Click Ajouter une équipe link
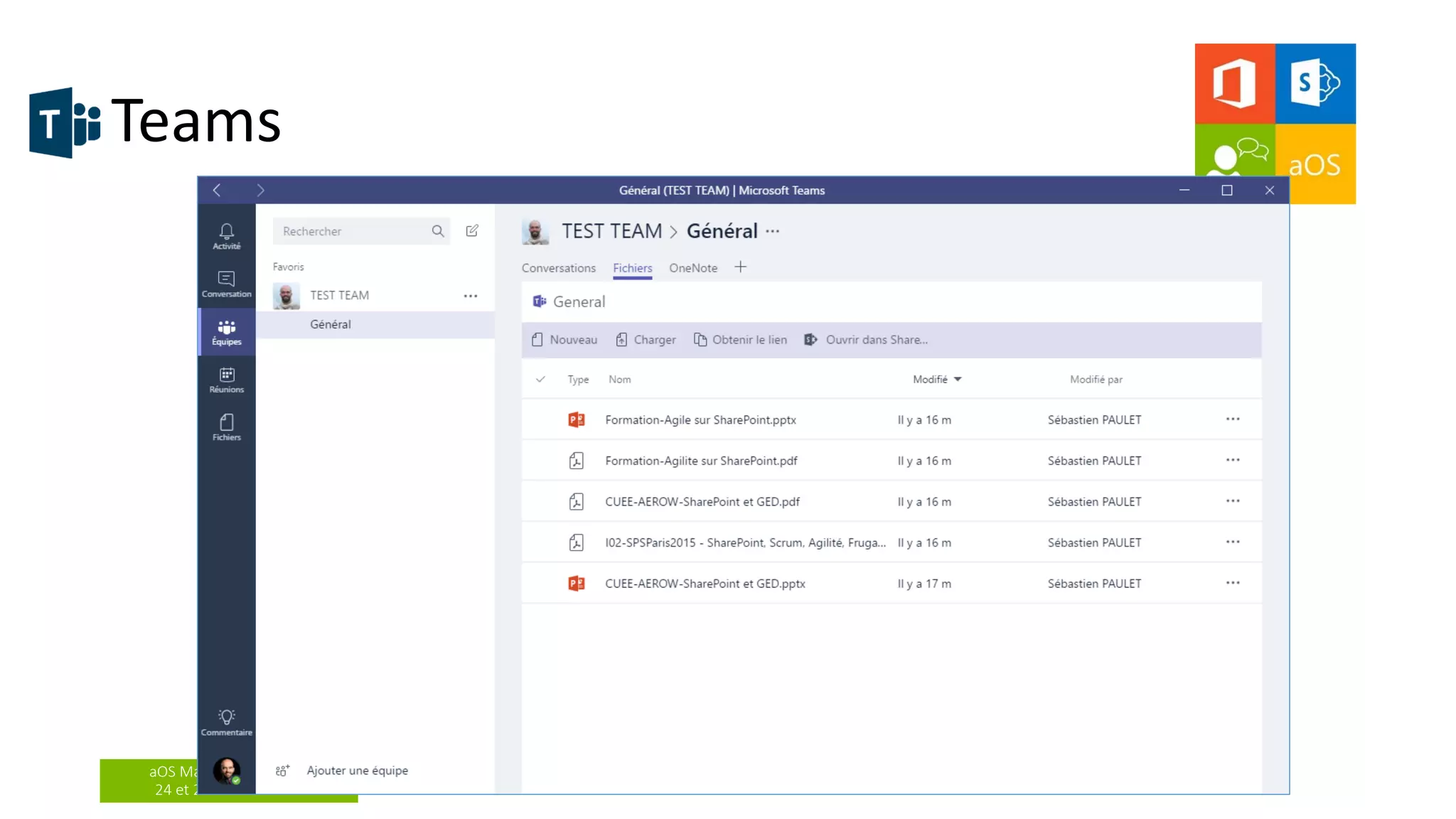Screen dimensions: 1456x819 (x=357, y=770)
